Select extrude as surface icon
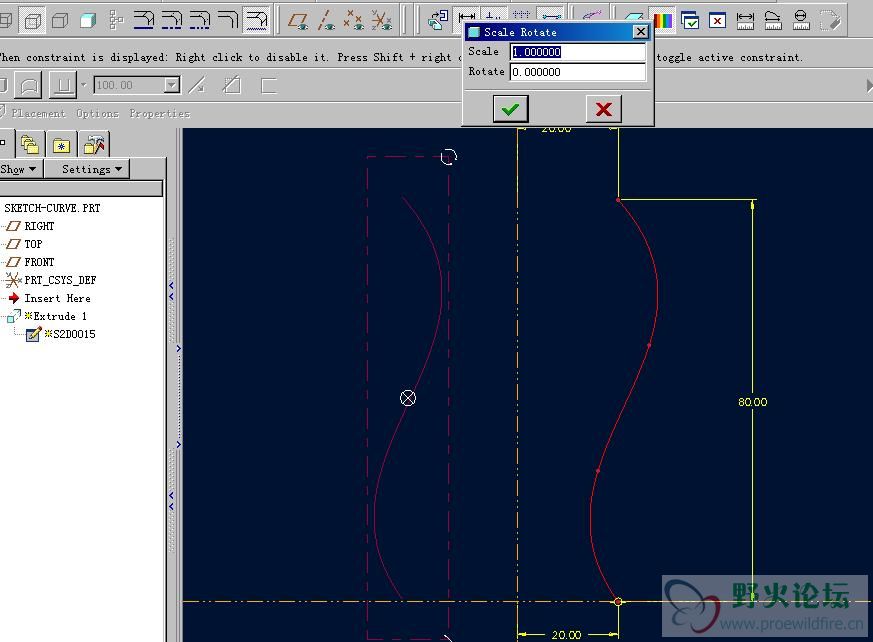The image size is (873, 642). tap(28, 86)
